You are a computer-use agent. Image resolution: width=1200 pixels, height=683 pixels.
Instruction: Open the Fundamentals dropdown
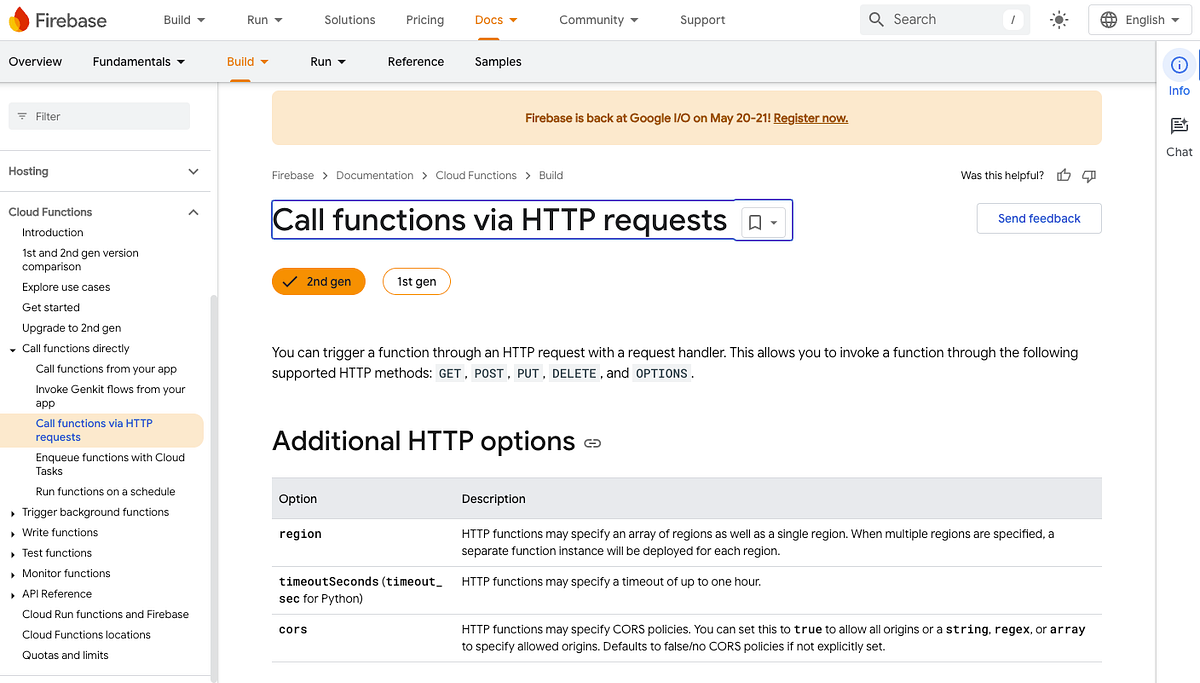point(138,61)
